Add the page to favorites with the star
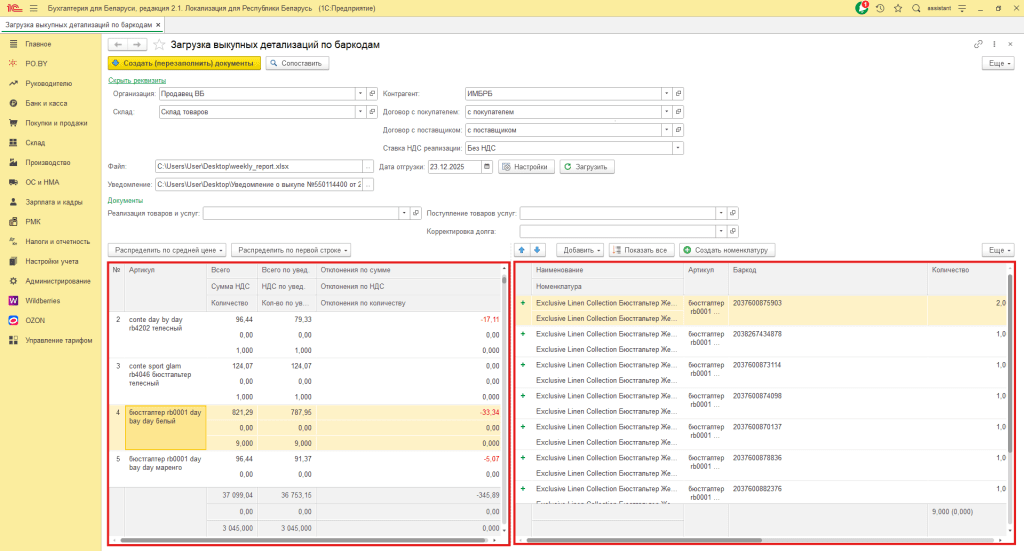 click(x=159, y=44)
